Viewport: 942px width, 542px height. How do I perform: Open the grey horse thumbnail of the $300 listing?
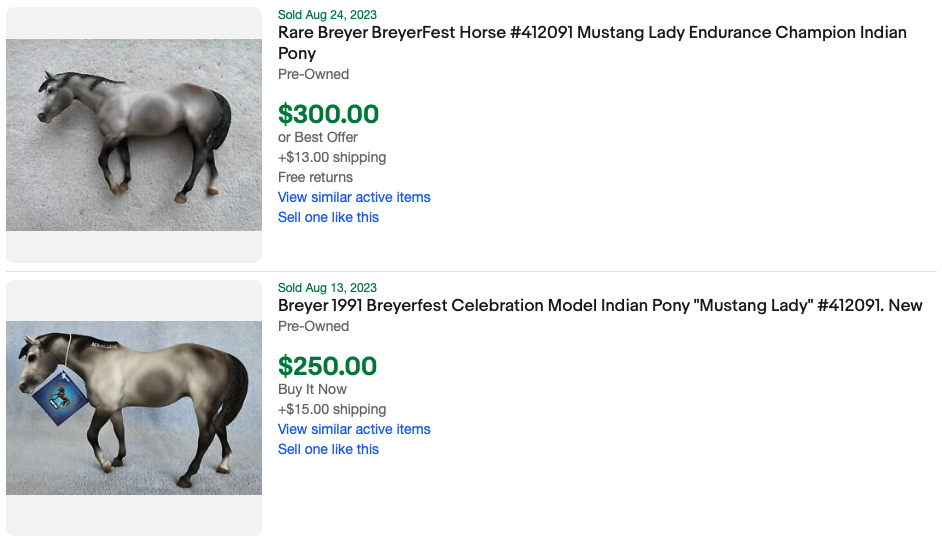click(x=134, y=135)
